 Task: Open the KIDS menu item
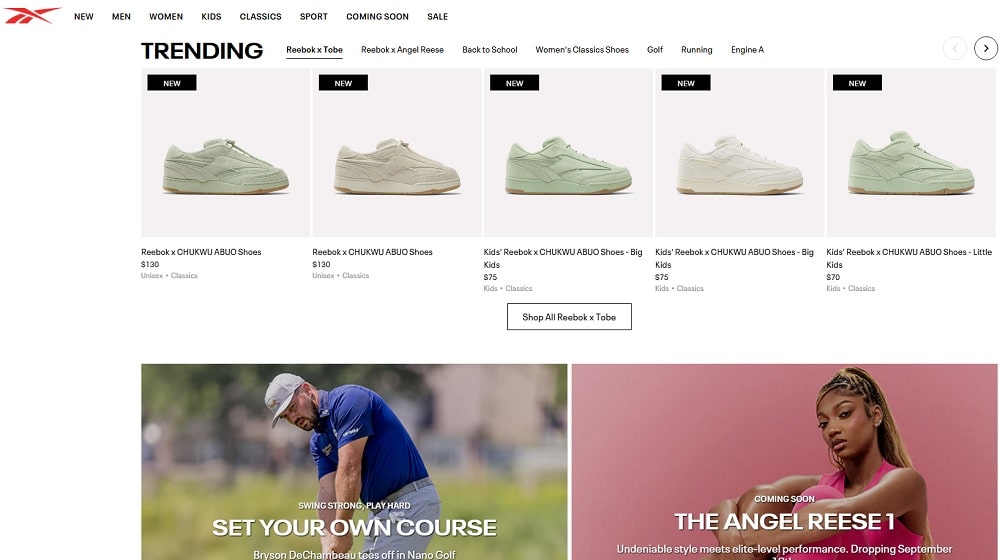coord(211,17)
